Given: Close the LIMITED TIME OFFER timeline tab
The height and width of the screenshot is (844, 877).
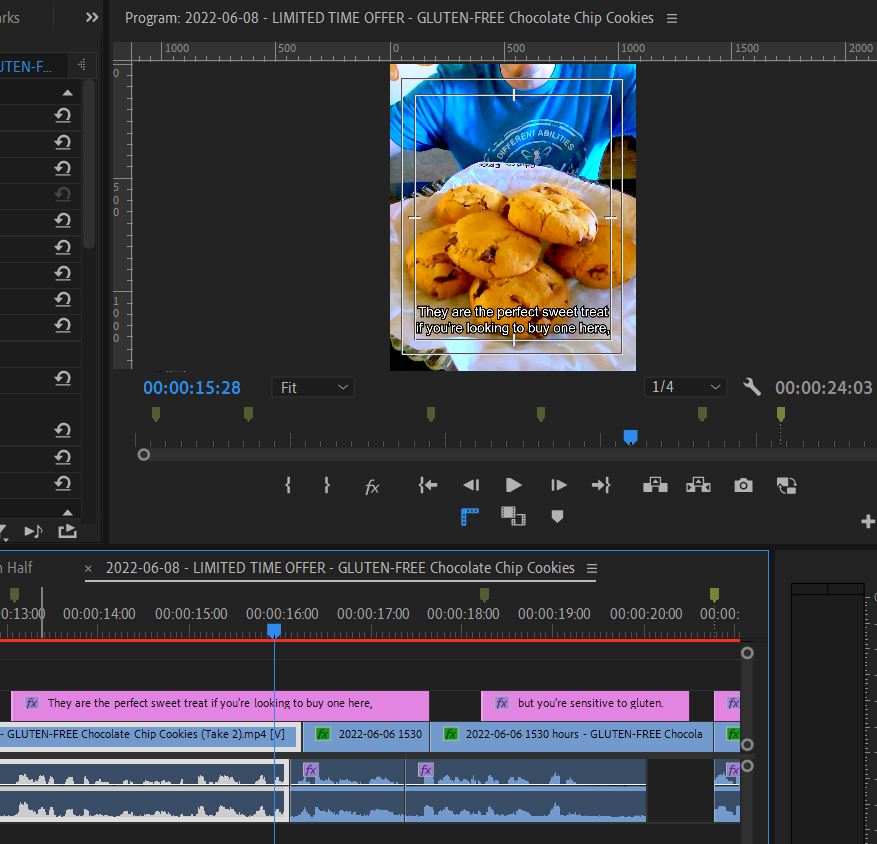Looking at the screenshot, I should pos(88,569).
